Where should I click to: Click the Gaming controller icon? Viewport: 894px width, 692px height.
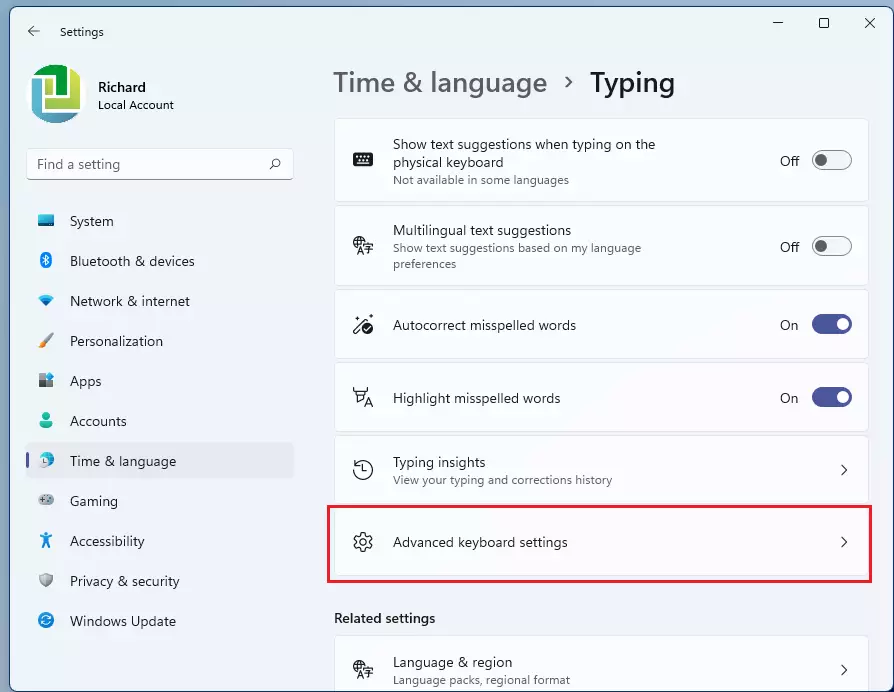tap(46, 500)
